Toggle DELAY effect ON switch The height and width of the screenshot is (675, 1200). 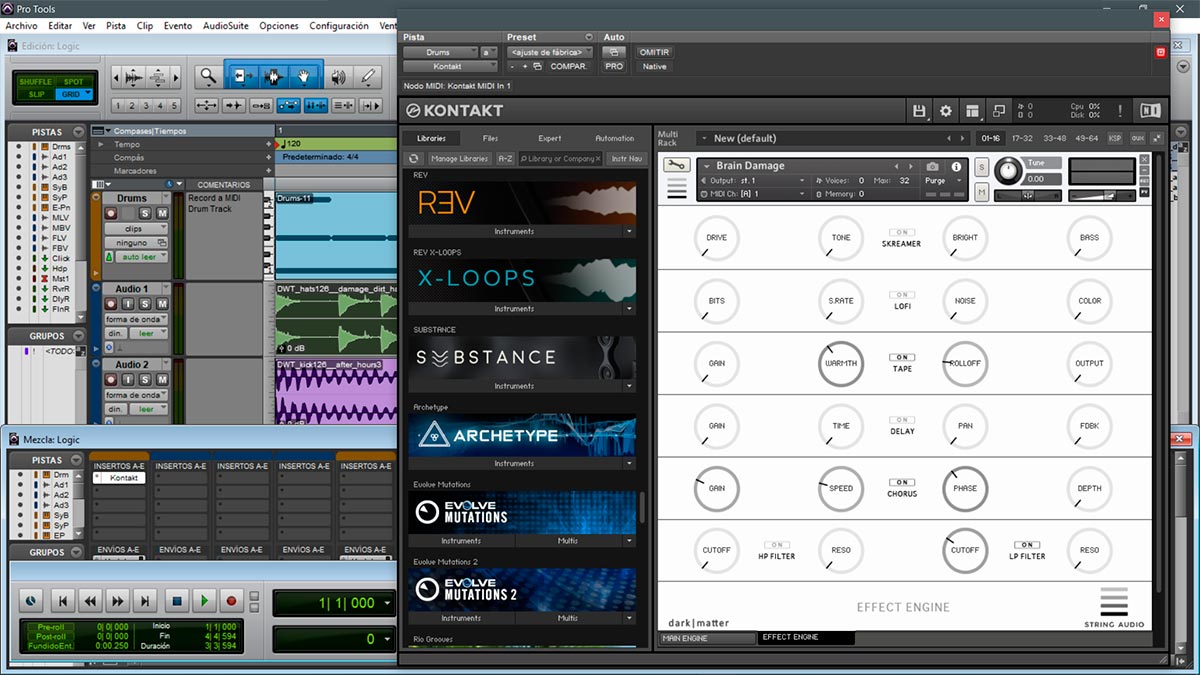coord(902,420)
